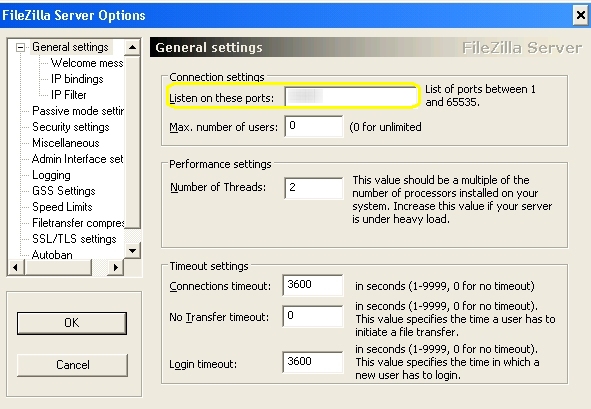591x409 pixels.
Task: Select Logging in the settings tree
Action: pos(51,175)
